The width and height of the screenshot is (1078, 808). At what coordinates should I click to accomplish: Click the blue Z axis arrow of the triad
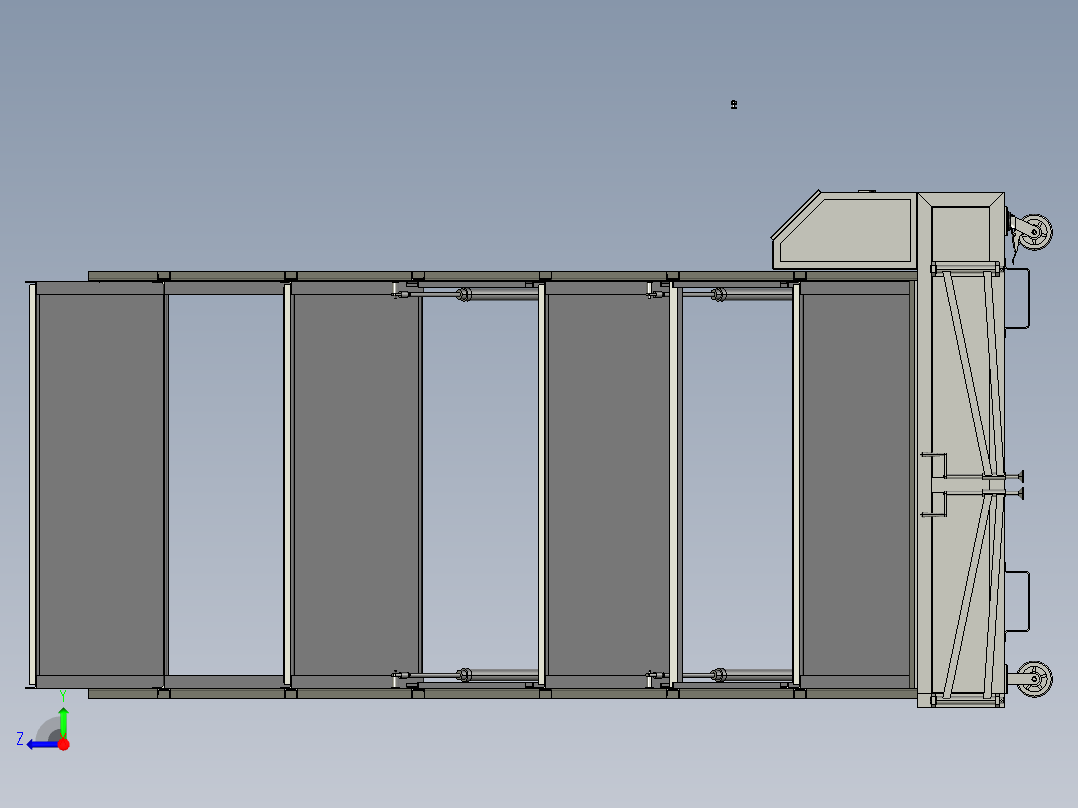[41, 745]
